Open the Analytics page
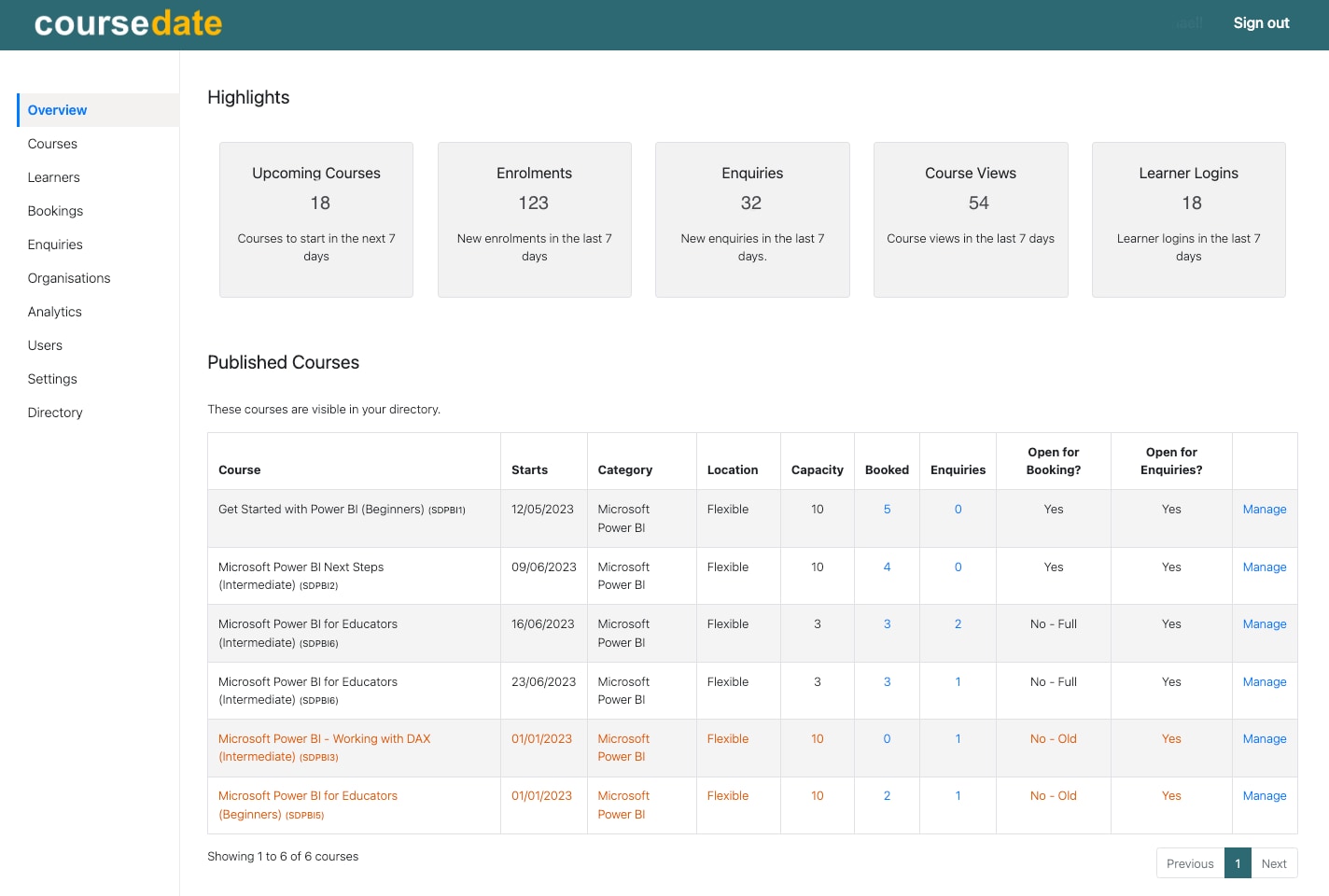1329x896 pixels. coord(54,312)
